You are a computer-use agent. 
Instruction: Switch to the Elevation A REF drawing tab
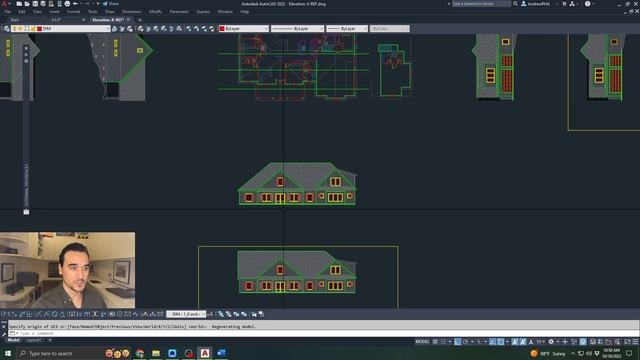108,20
